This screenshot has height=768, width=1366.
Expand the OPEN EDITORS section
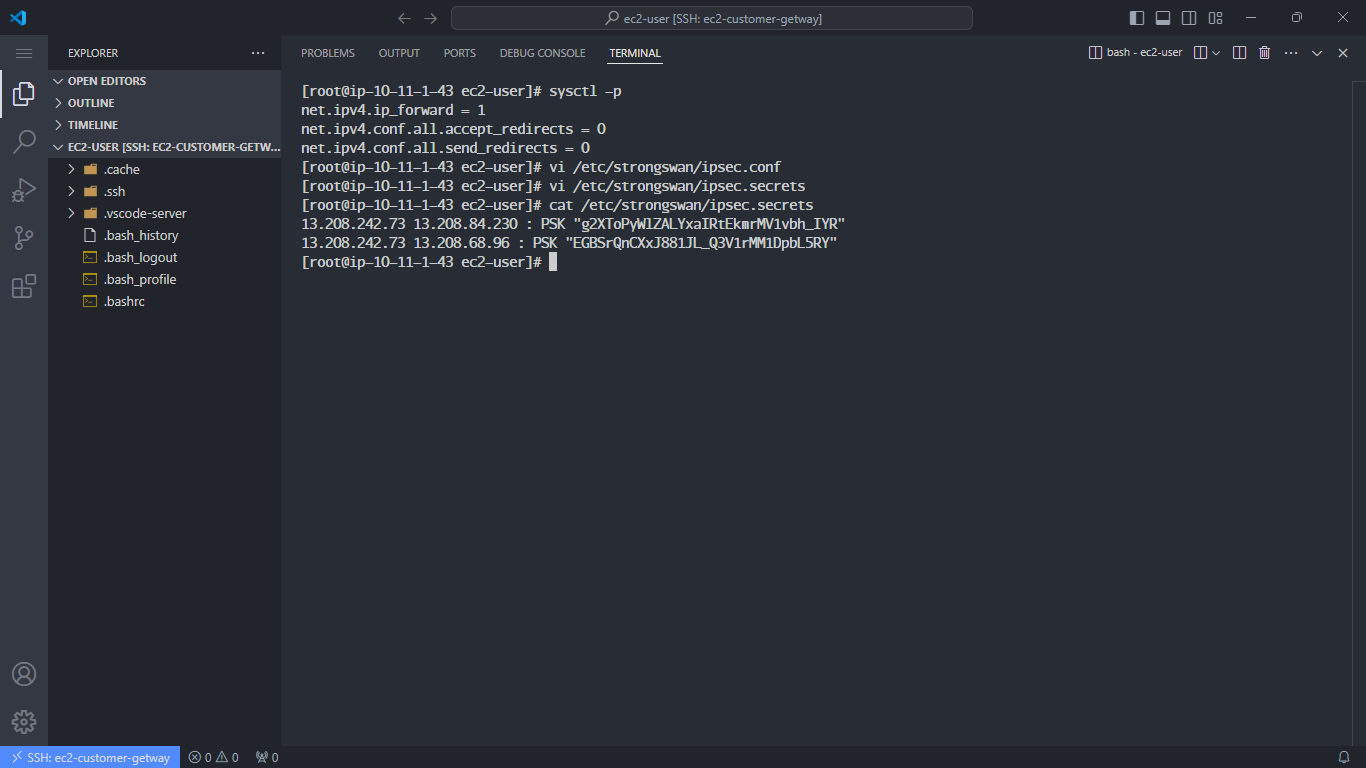(165, 81)
